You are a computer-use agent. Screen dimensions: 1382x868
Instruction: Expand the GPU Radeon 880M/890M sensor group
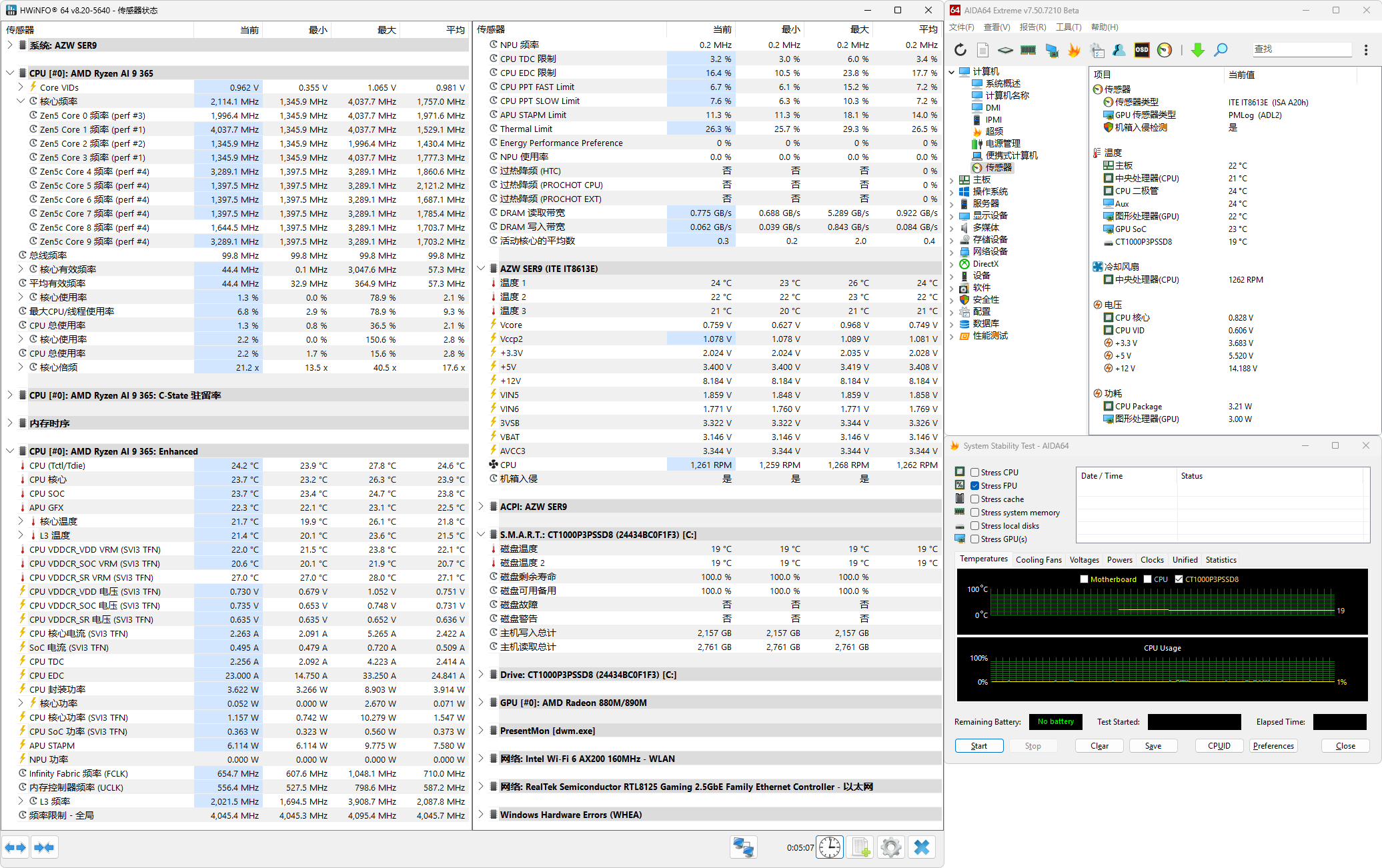coord(481,703)
